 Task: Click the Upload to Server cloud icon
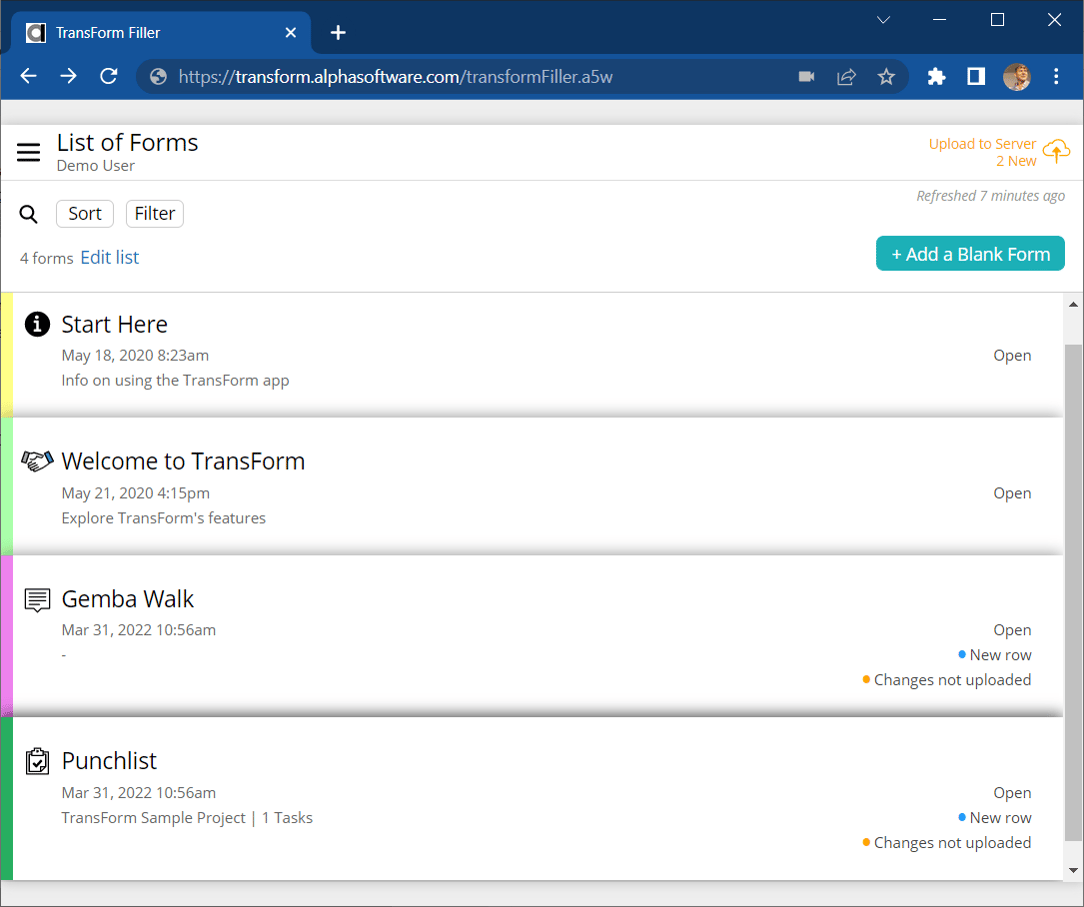coord(1057,152)
